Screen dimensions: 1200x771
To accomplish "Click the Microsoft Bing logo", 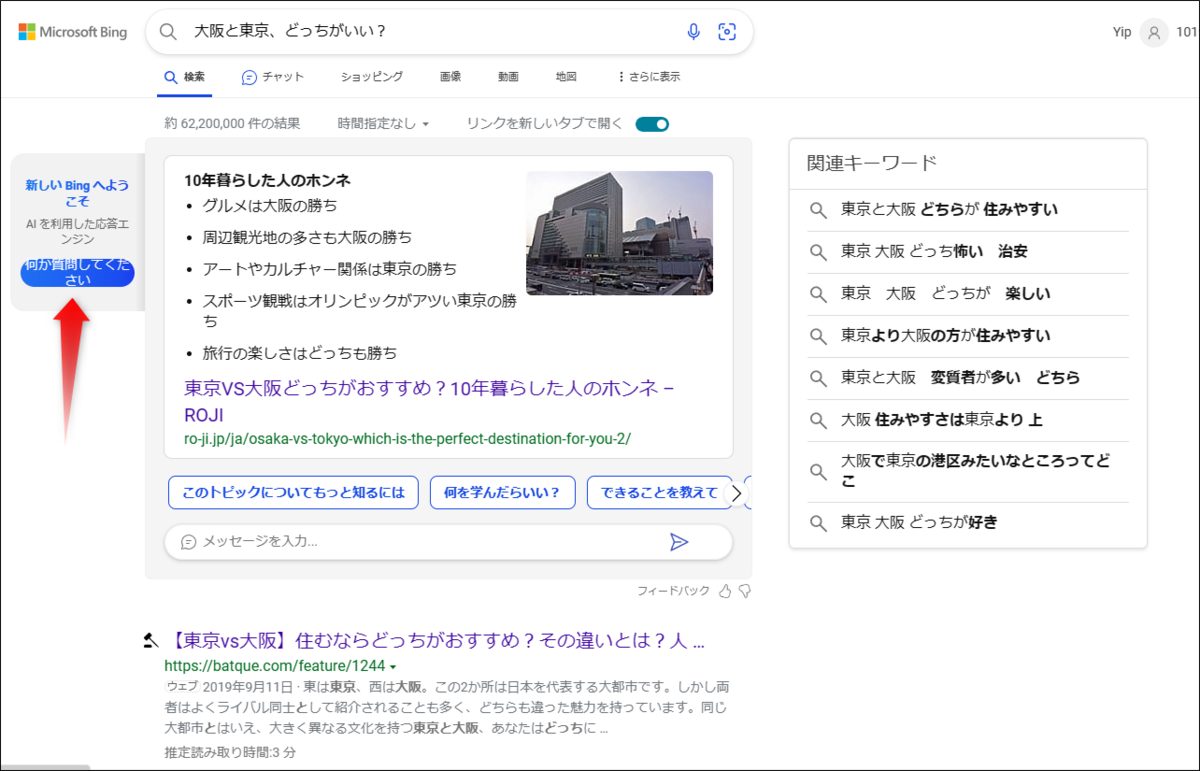I will (x=73, y=32).
